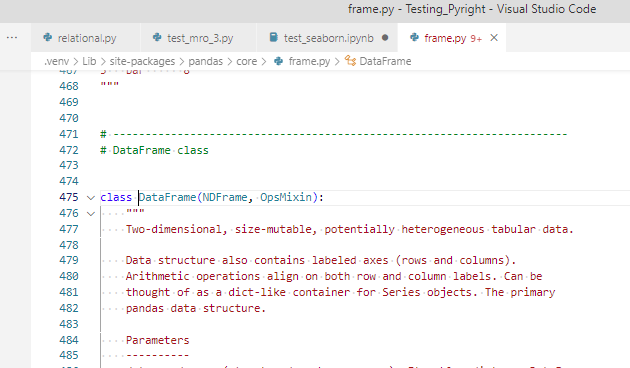Click Python icon on test_mro_3.py tab
The height and width of the screenshot is (368, 630).
pyautogui.click(x=157, y=37)
